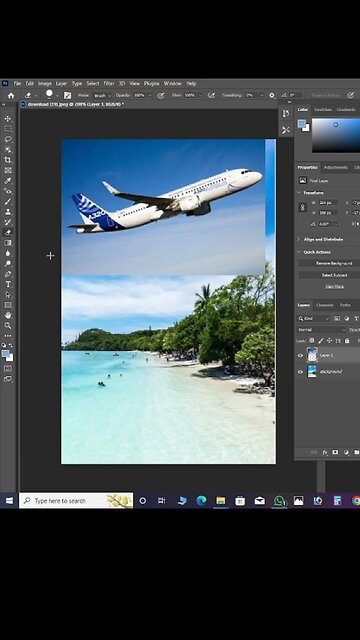Toggle lock transparent pixels

(x=312, y=340)
